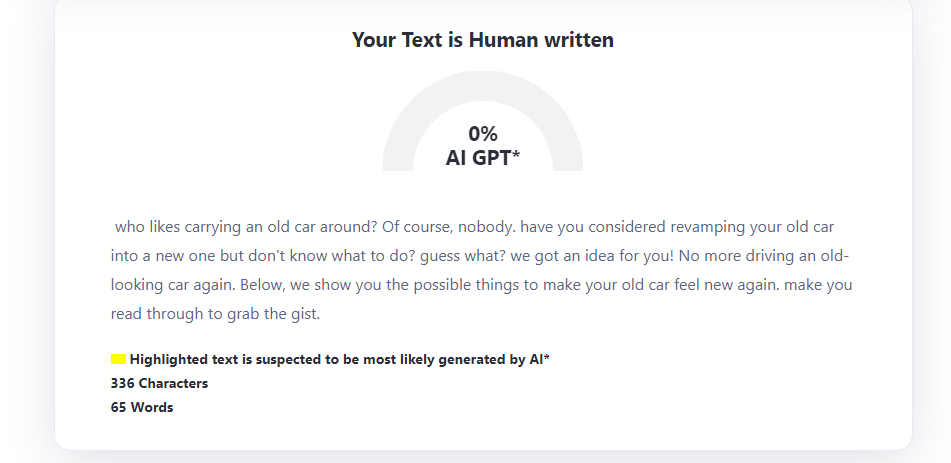The width and height of the screenshot is (951, 463).
Task: Click the words 'read through' on last line
Action: click(x=151, y=314)
